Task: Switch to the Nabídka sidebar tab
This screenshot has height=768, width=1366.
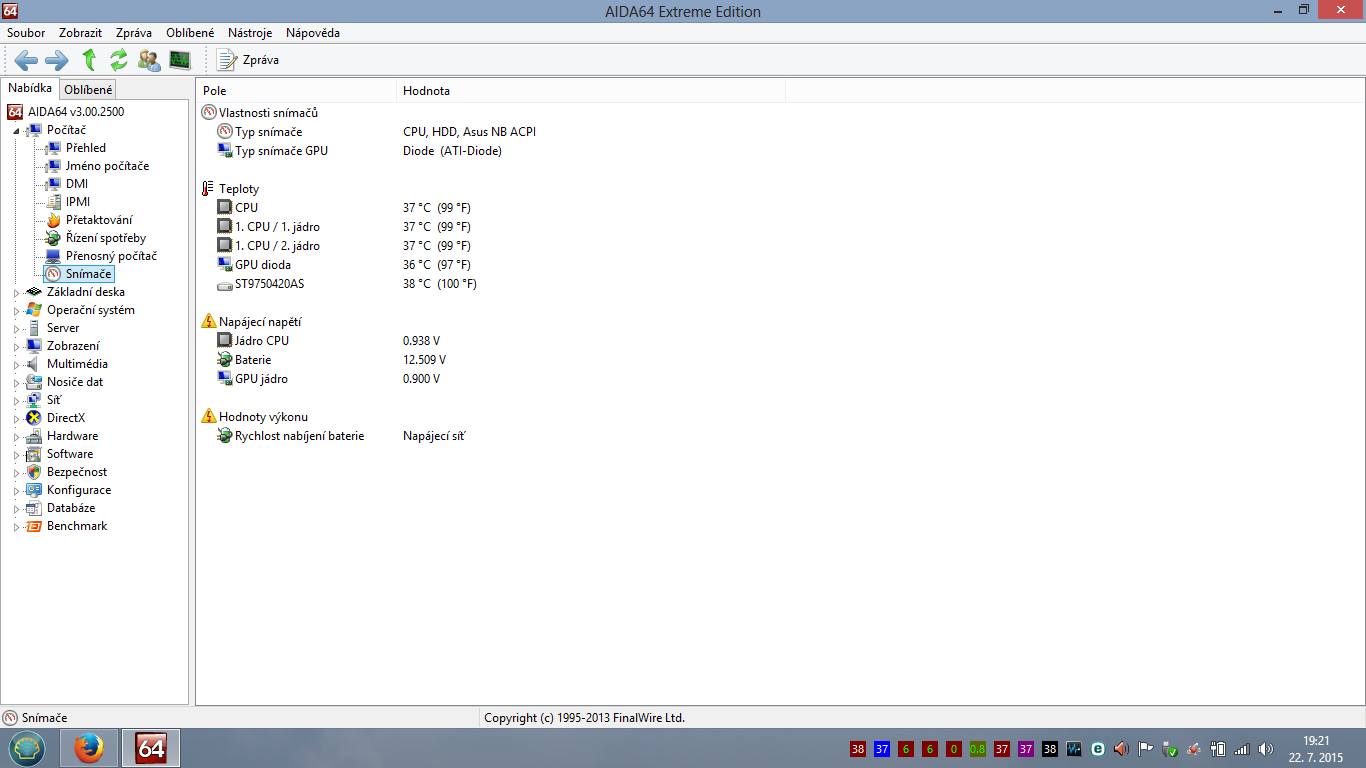Action: pos(30,88)
